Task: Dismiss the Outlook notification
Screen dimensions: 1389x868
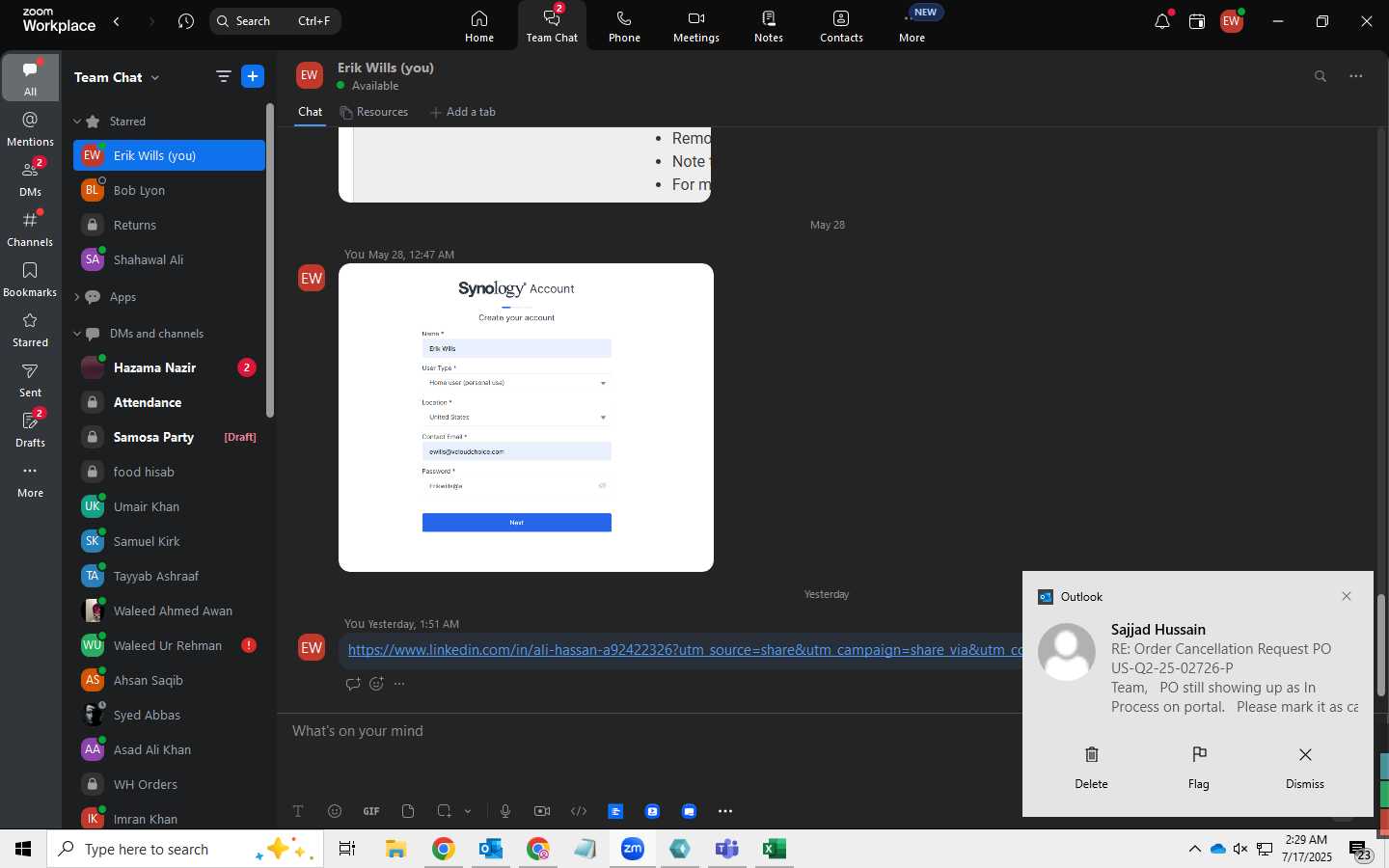Action: (x=1305, y=768)
